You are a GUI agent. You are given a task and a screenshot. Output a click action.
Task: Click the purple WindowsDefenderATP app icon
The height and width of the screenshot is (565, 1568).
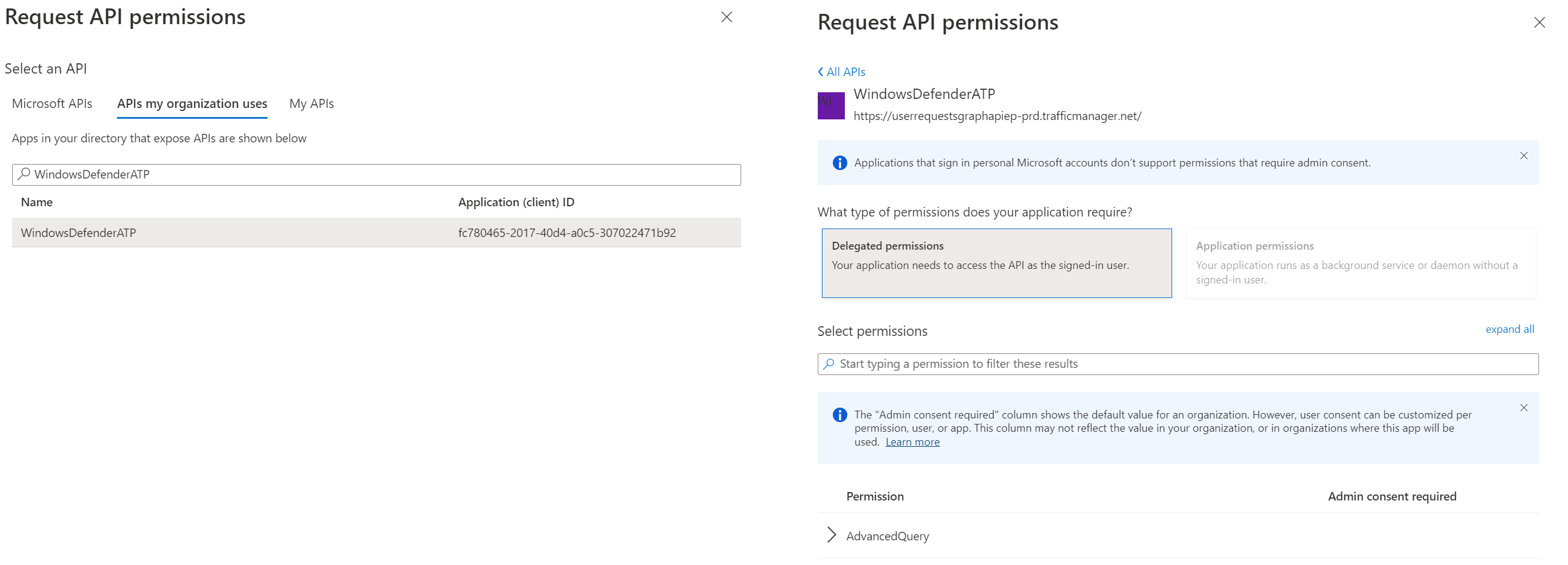(x=831, y=106)
